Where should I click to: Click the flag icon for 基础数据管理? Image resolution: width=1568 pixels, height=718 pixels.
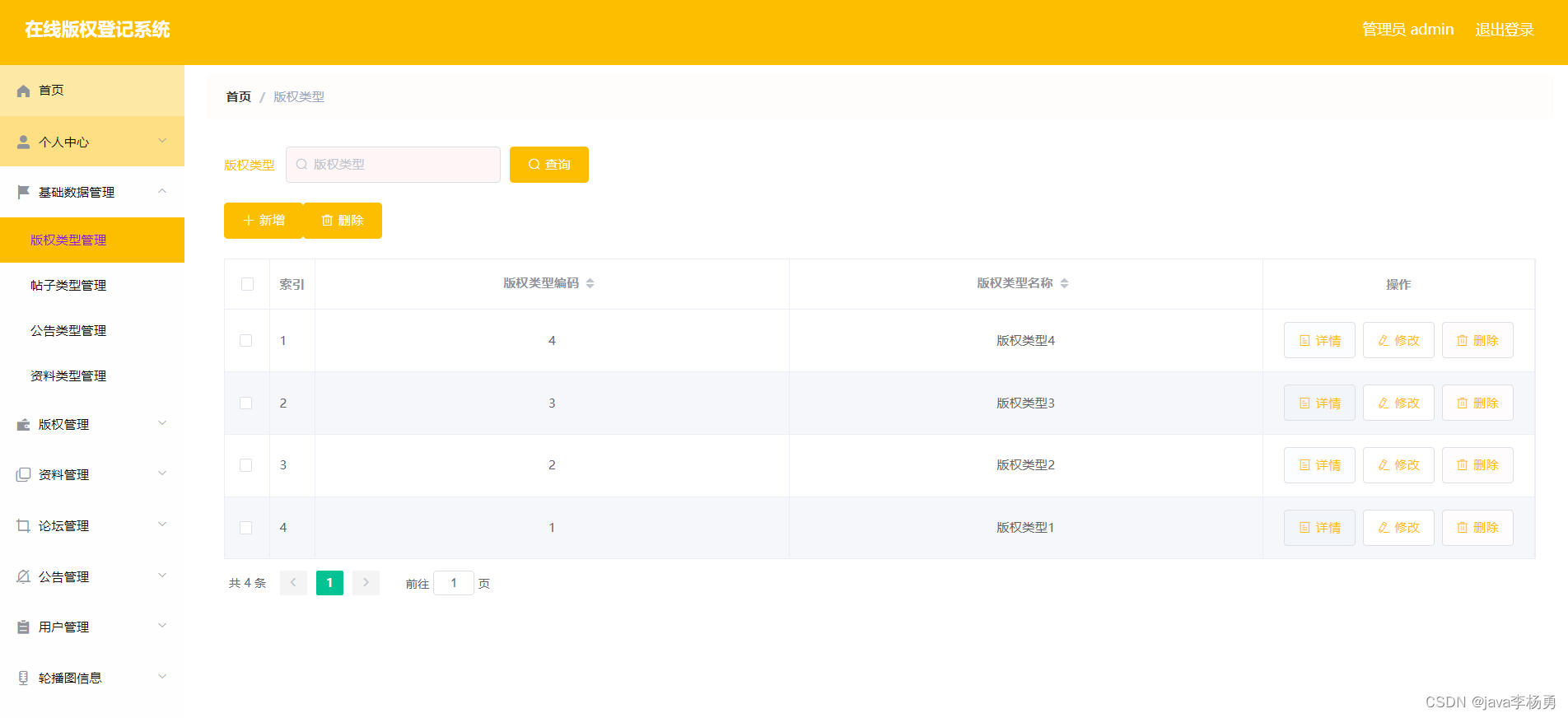click(23, 192)
